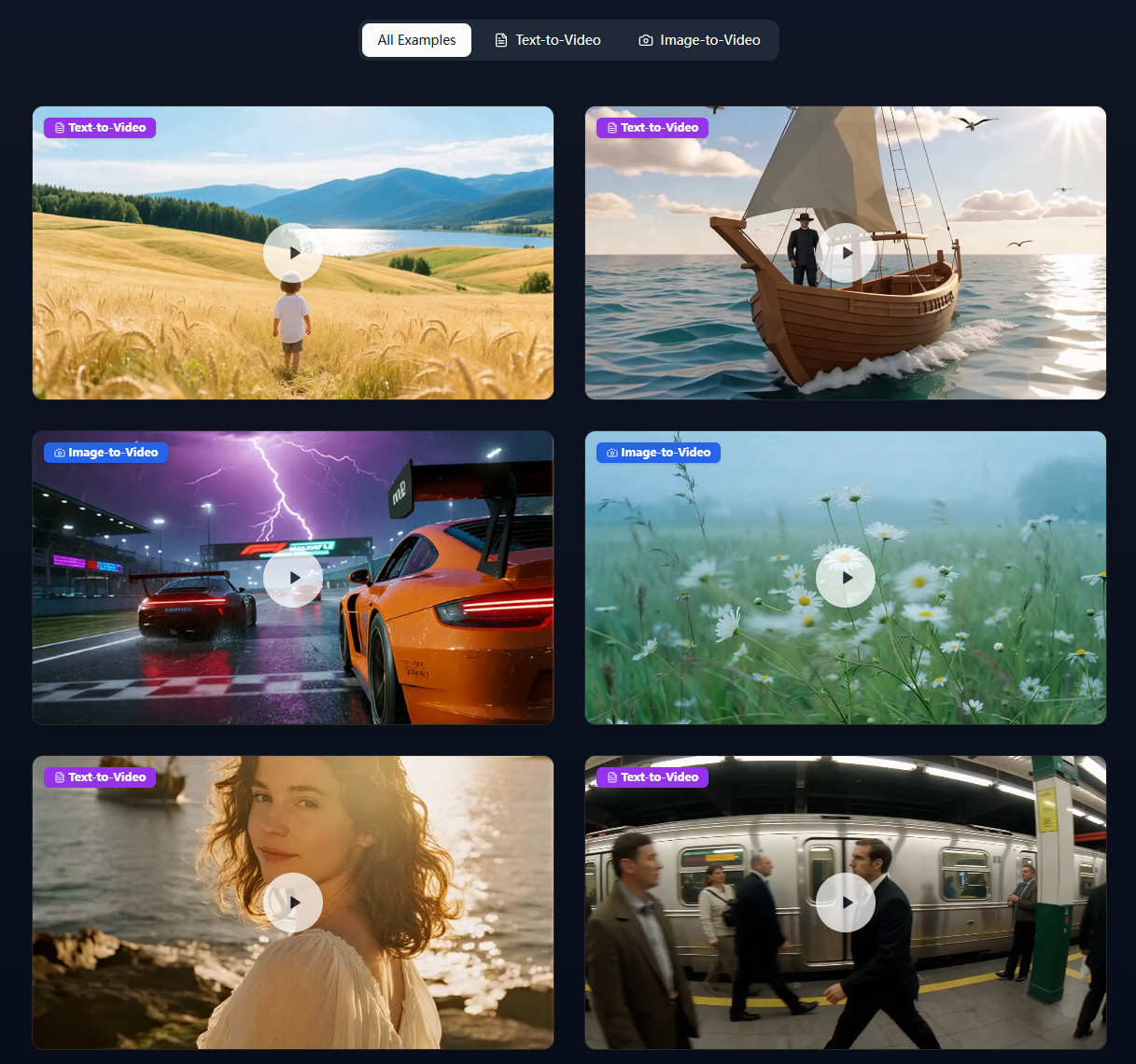1136x1064 pixels.
Task: Play the sailboat on ocean video
Action: [x=846, y=252]
